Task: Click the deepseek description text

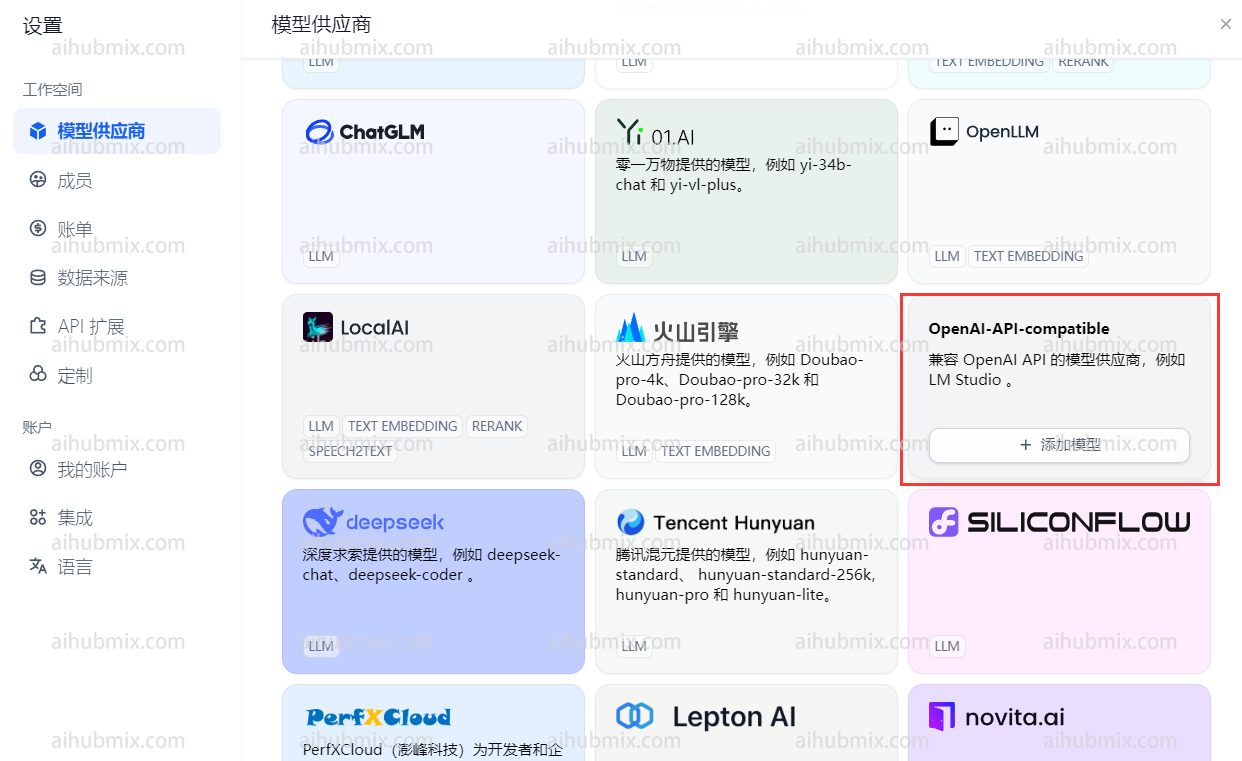Action: pyautogui.click(x=432, y=565)
